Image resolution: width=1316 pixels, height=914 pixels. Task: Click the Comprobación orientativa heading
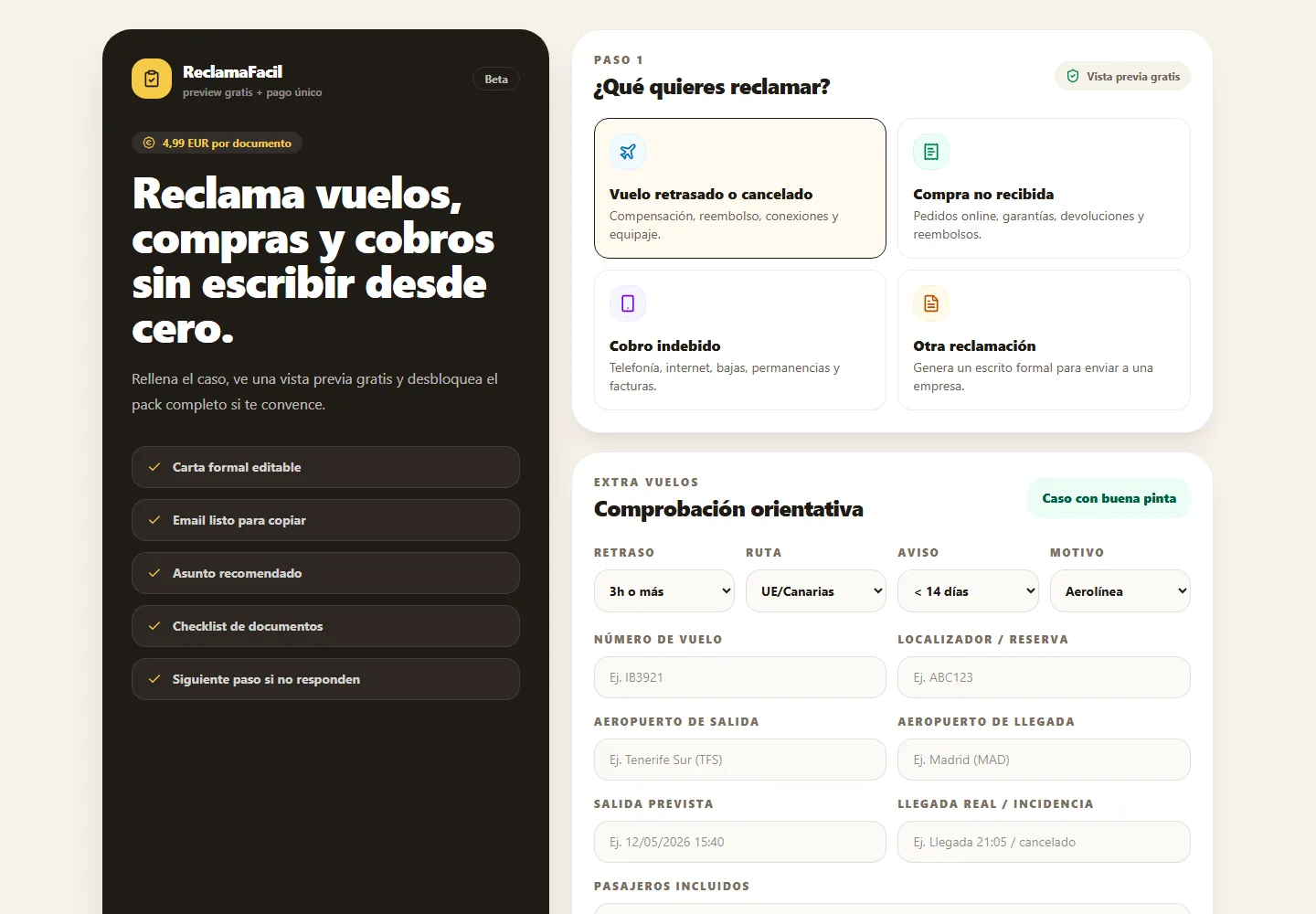click(x=728, y=509)
